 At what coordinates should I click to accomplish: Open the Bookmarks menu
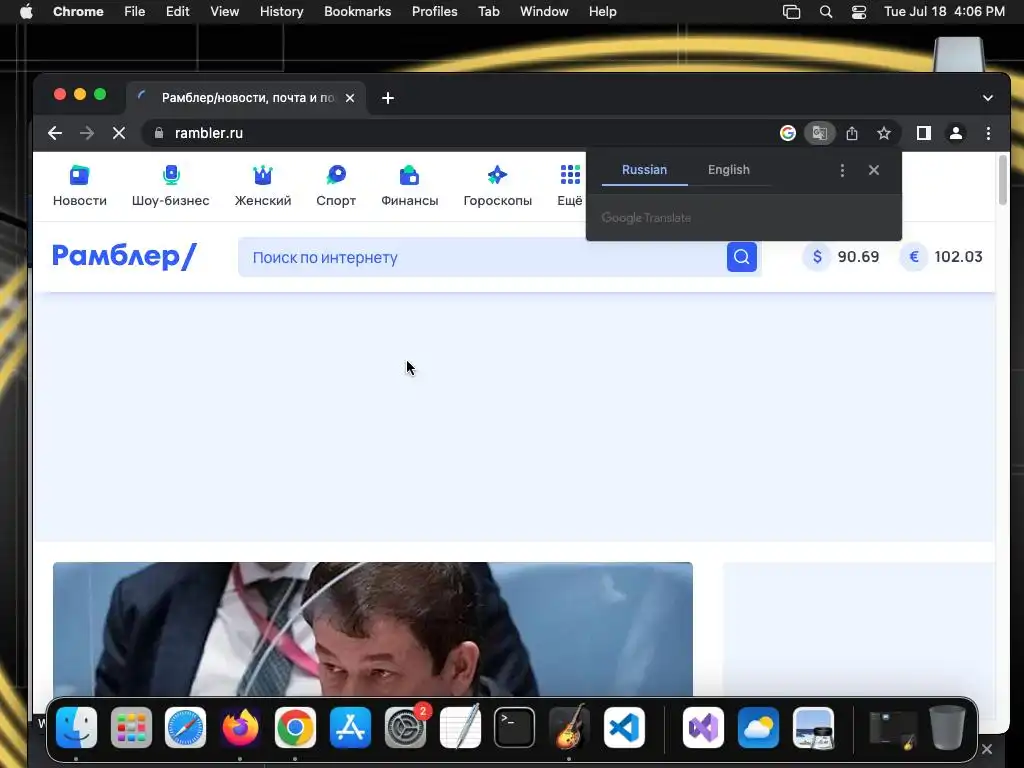click(x=358, y=12)
